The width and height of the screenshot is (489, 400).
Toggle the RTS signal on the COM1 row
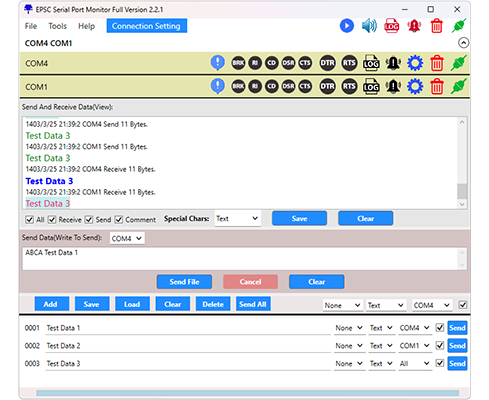(349, 86)
